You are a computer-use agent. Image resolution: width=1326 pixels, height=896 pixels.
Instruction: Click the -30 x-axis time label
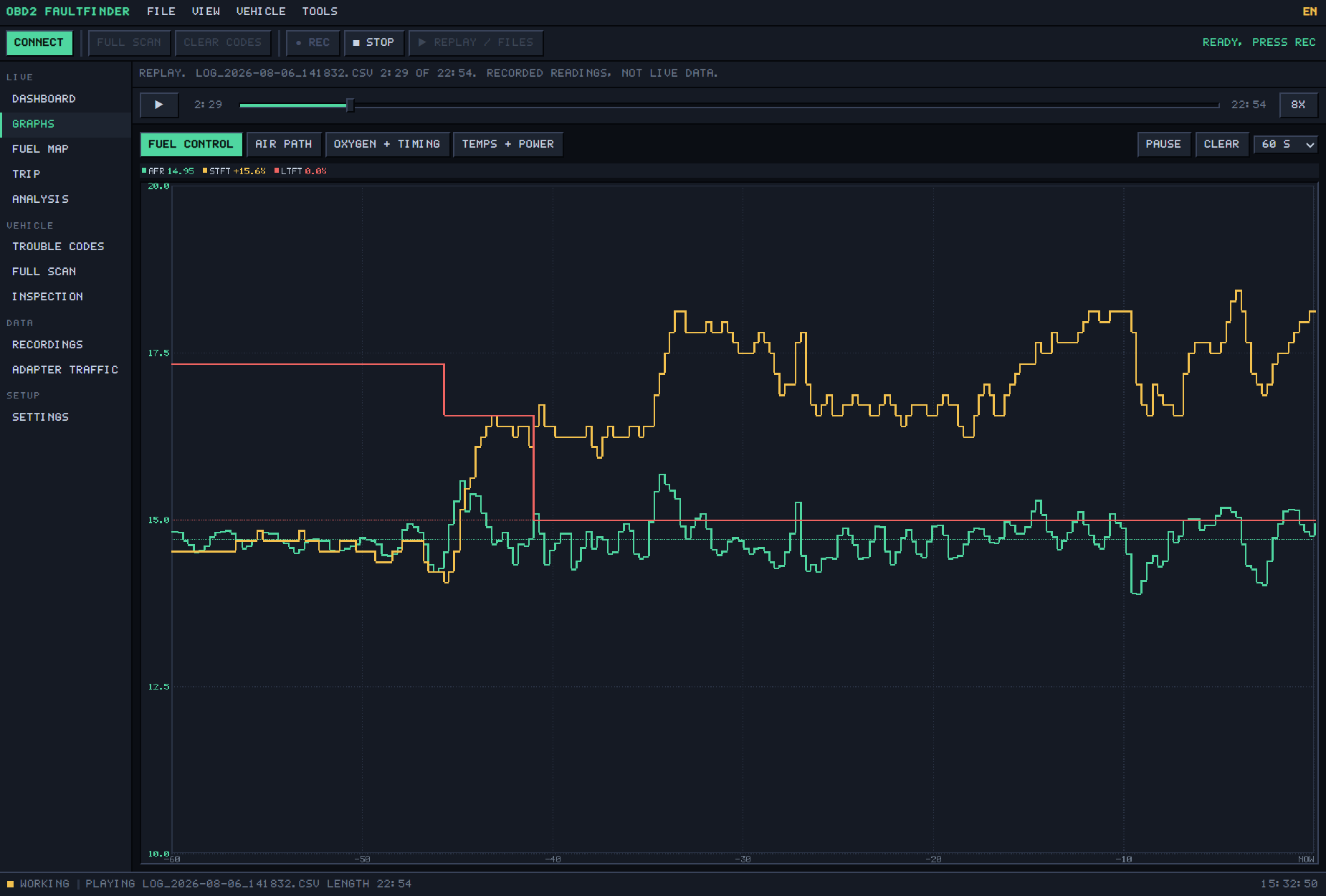tap(743, 859)
